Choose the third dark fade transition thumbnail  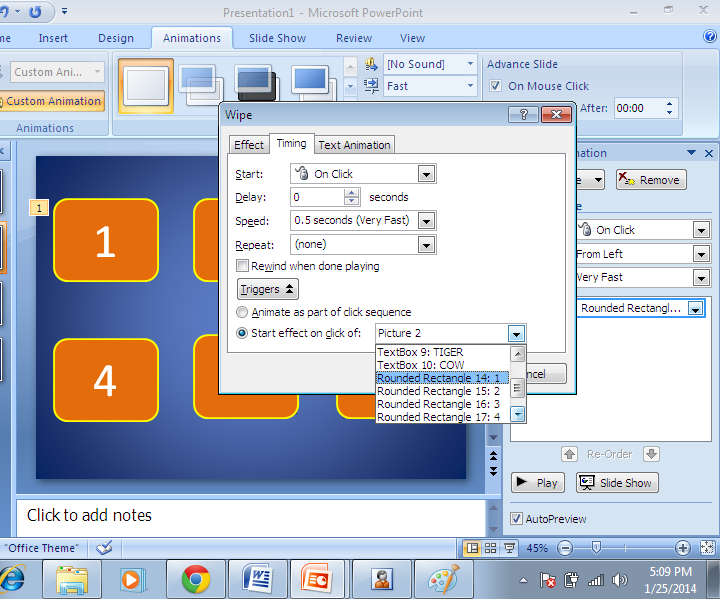click(256, 83)
